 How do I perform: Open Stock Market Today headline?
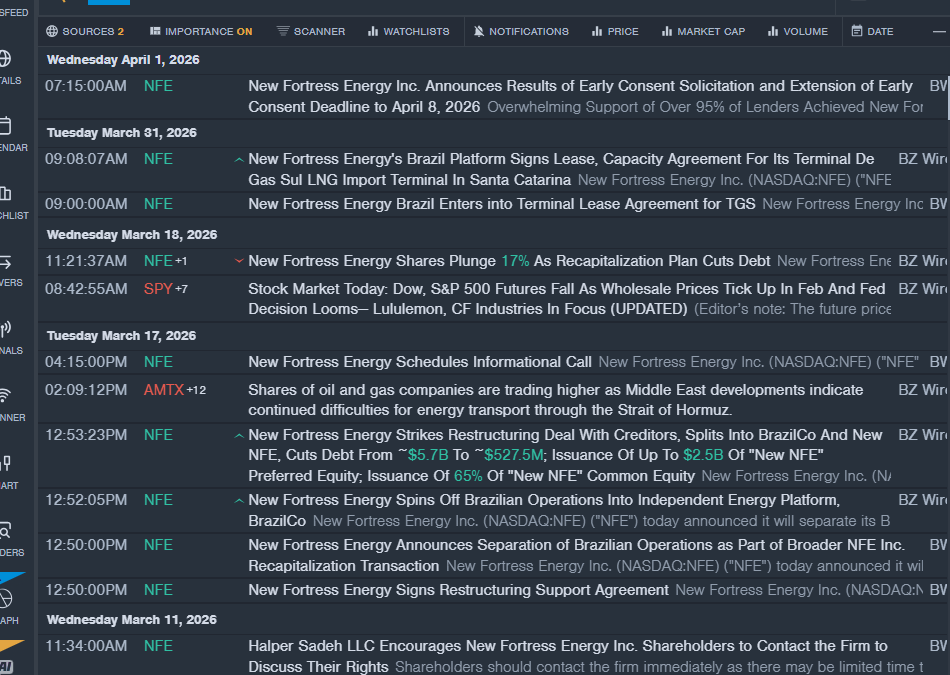click(568, 299)
